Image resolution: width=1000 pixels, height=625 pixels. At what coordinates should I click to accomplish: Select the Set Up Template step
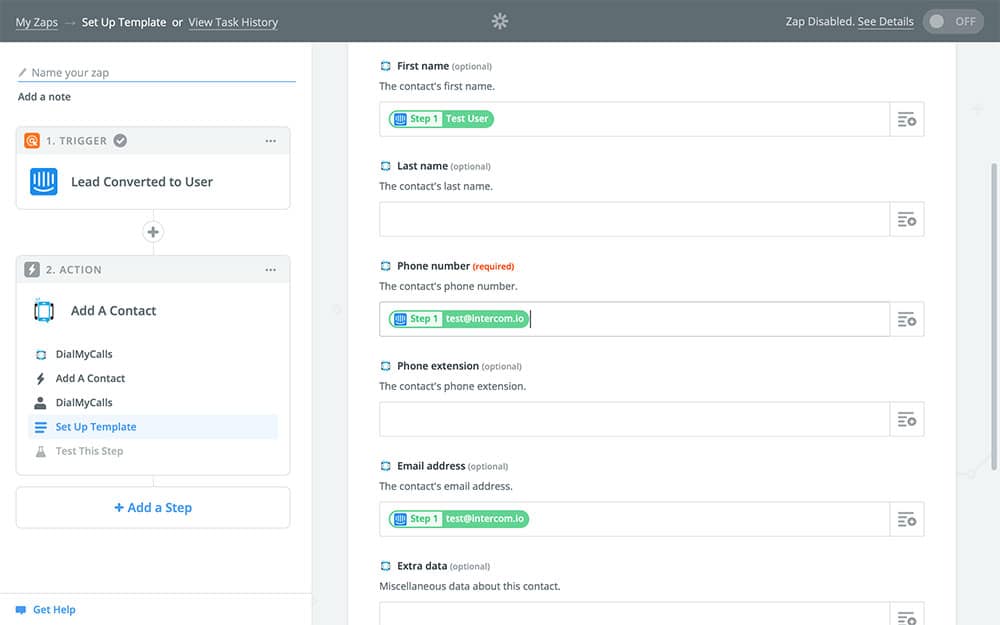[96, 427]
